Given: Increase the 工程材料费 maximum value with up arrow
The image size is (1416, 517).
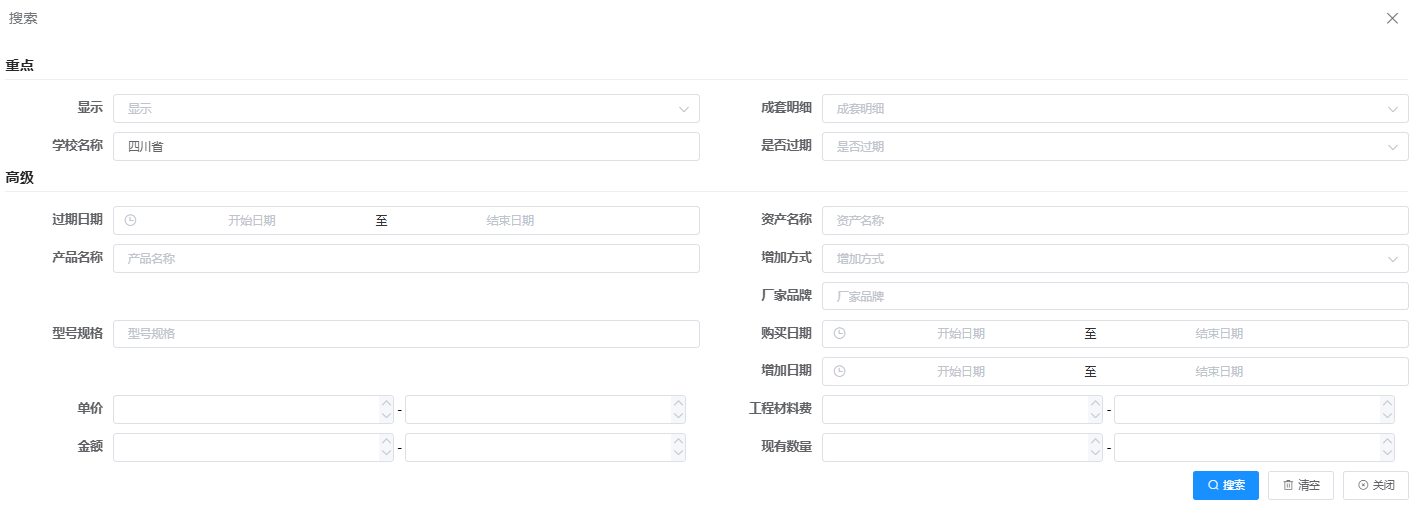Looking at the screenshot, I should [x=1387, y=403].
